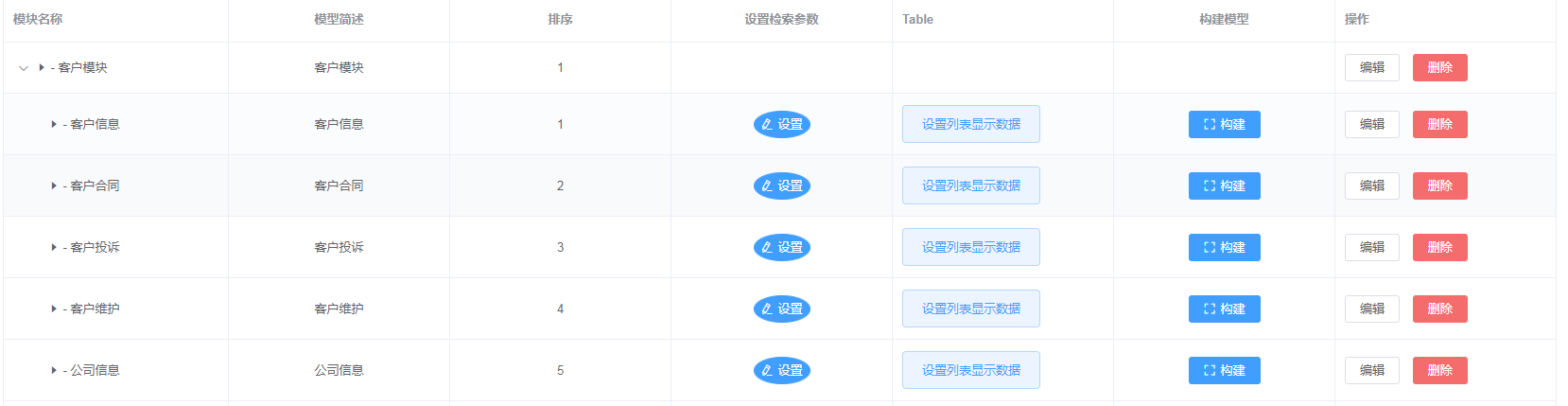Open 设置列表显示数据 for 客户维护
1568x406 pixels.
(x=971, y=309)
